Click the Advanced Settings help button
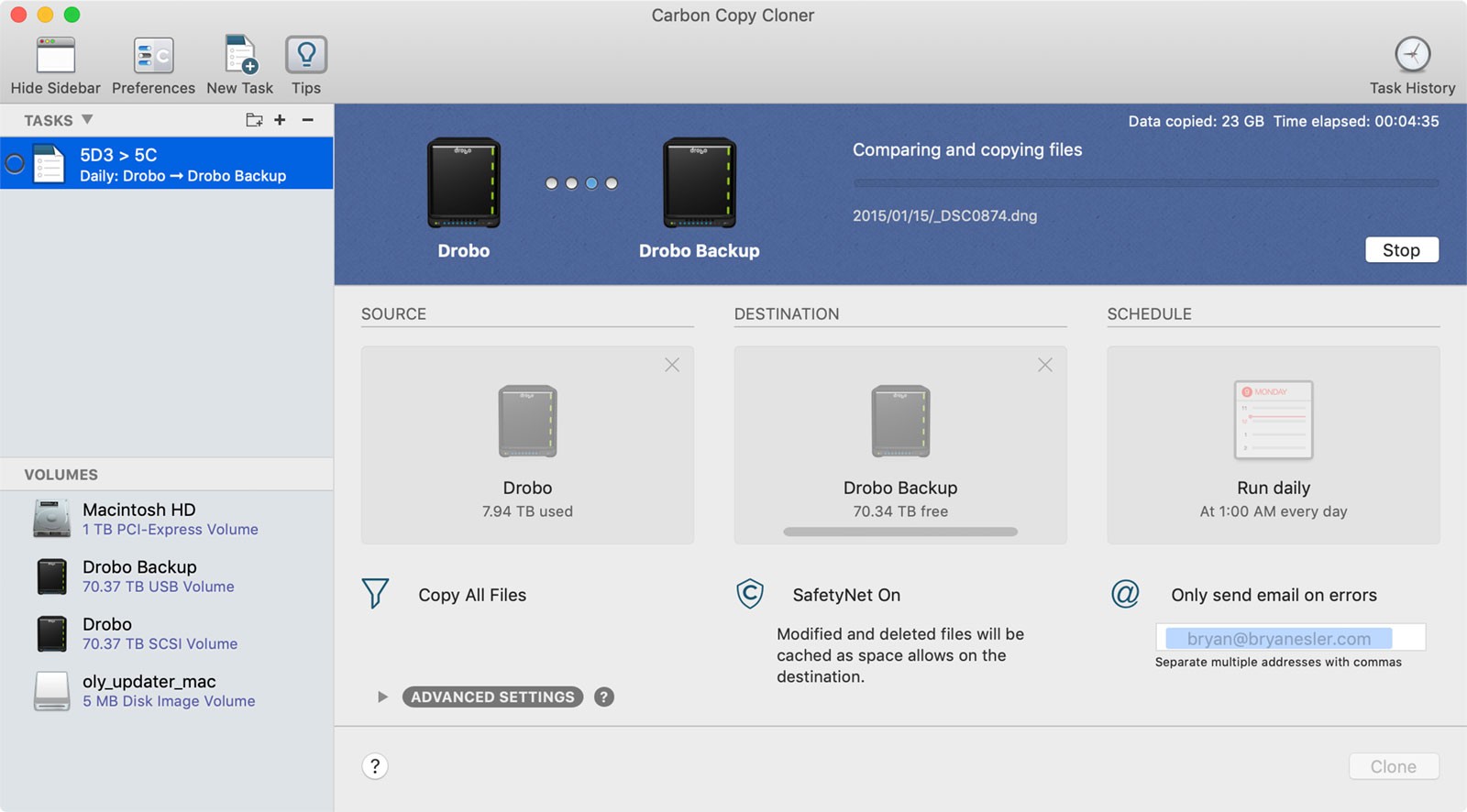Image resolution: width=1467 pixels, height=812 pixels. (603, 697)
